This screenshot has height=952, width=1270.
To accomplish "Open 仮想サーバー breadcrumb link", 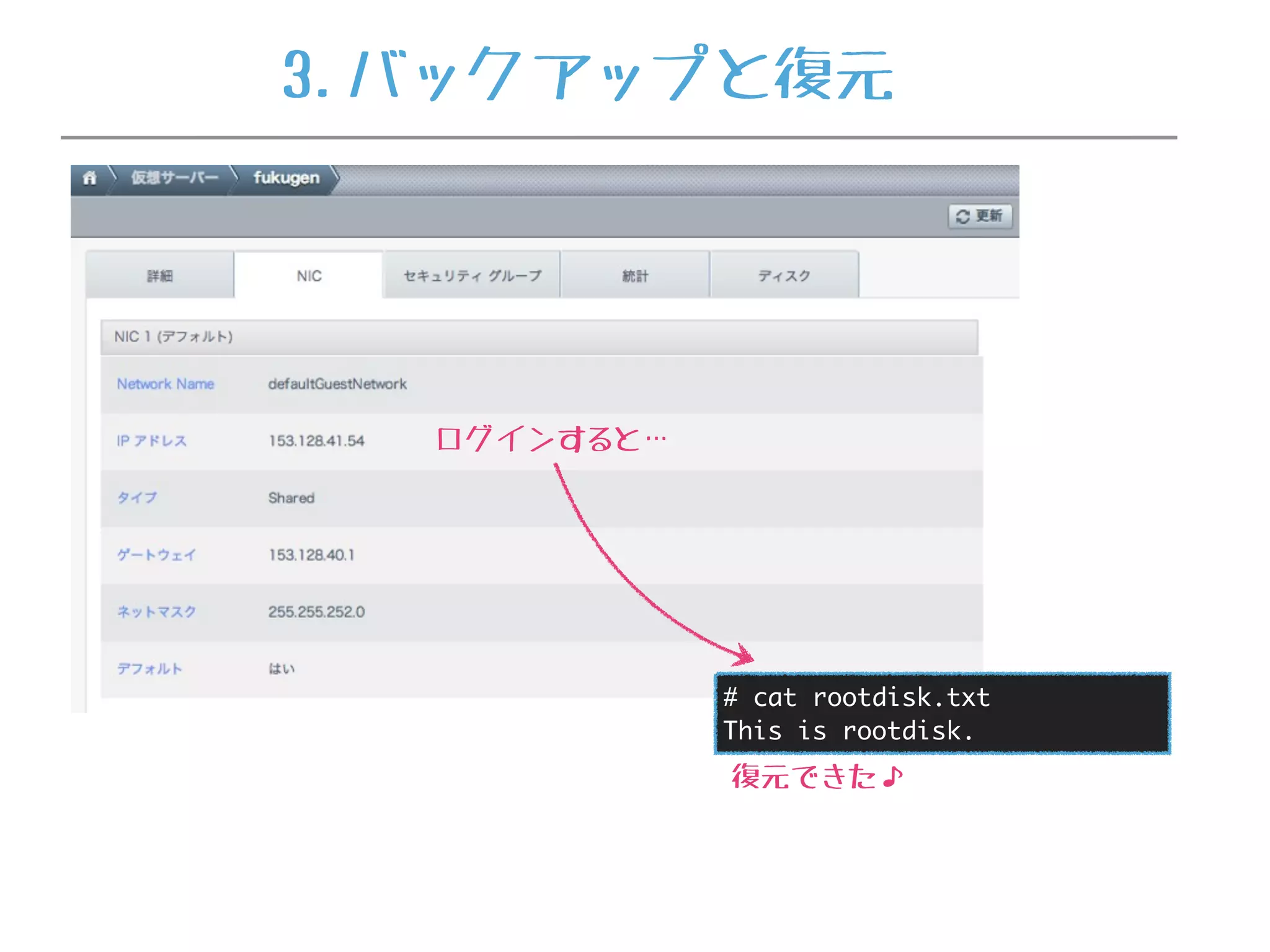I will click(x=174, y=178).
